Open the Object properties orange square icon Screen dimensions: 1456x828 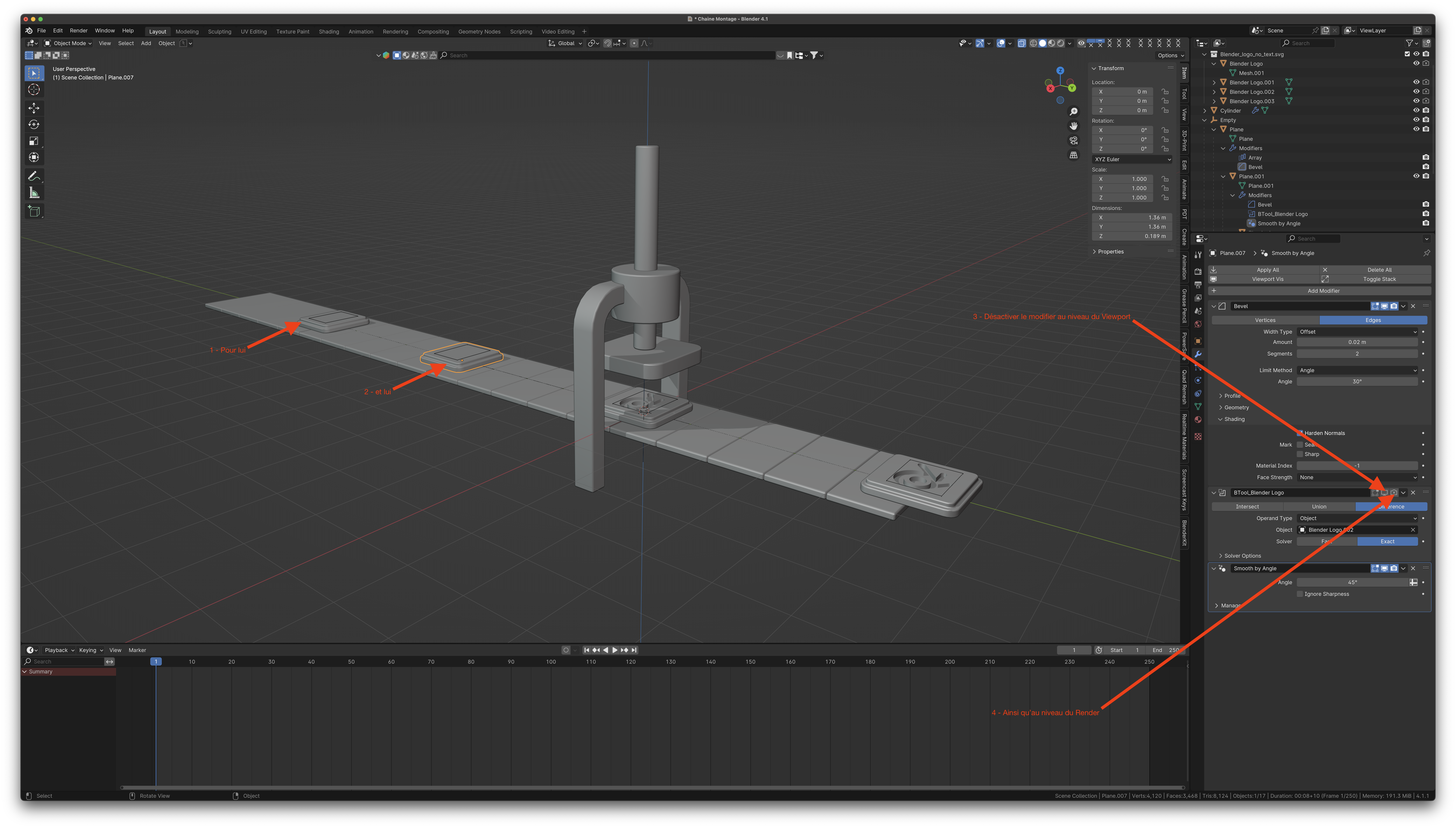(1198, 341)
